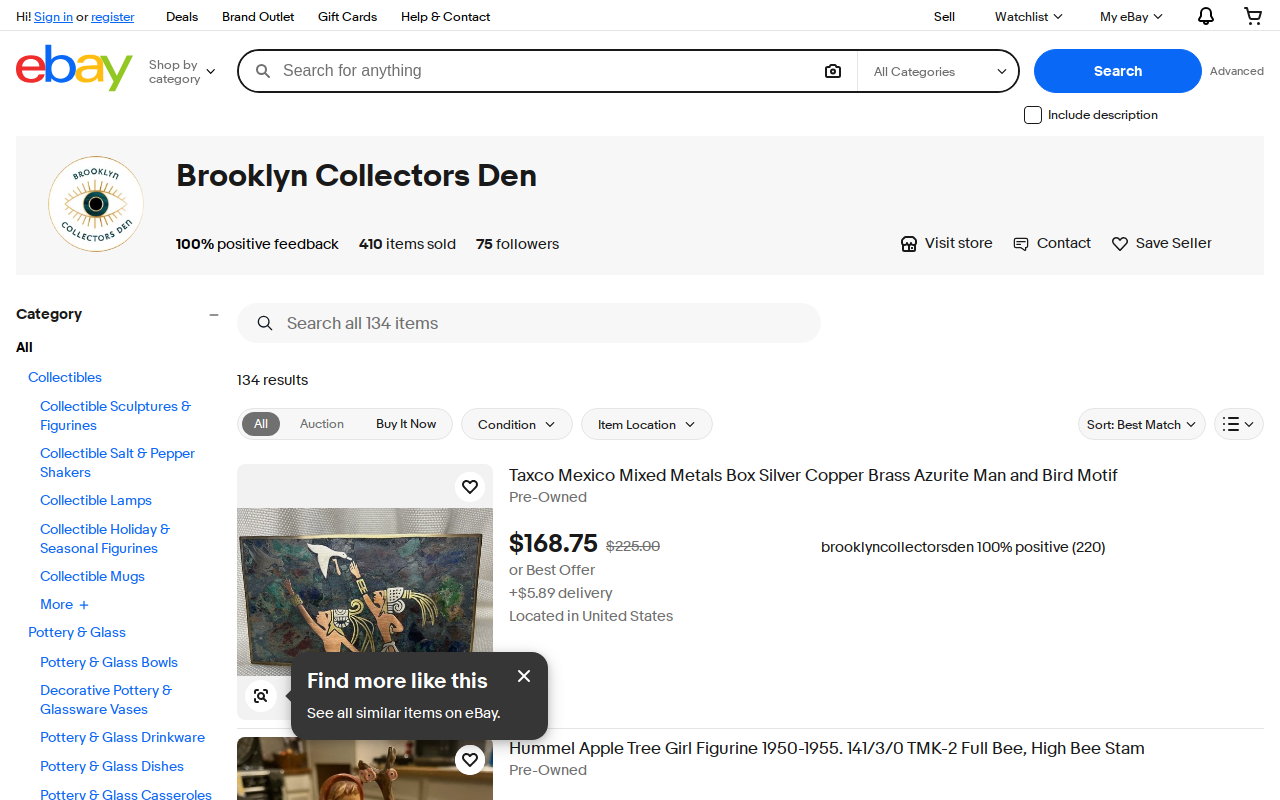
Task: Click the magnifier in store search field
Action: tap(265, 323)
